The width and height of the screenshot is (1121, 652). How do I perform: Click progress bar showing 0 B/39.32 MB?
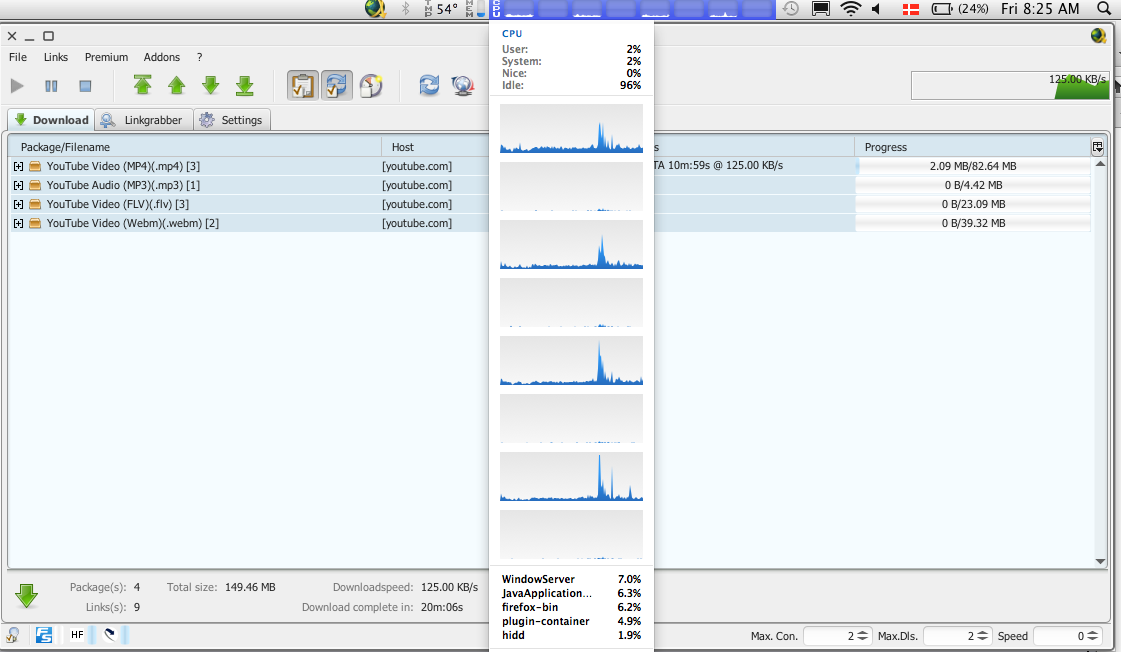(x=973, y=223)
